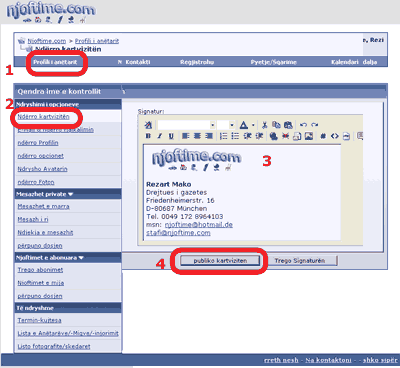Redo edit using the redo arrow

314,125
